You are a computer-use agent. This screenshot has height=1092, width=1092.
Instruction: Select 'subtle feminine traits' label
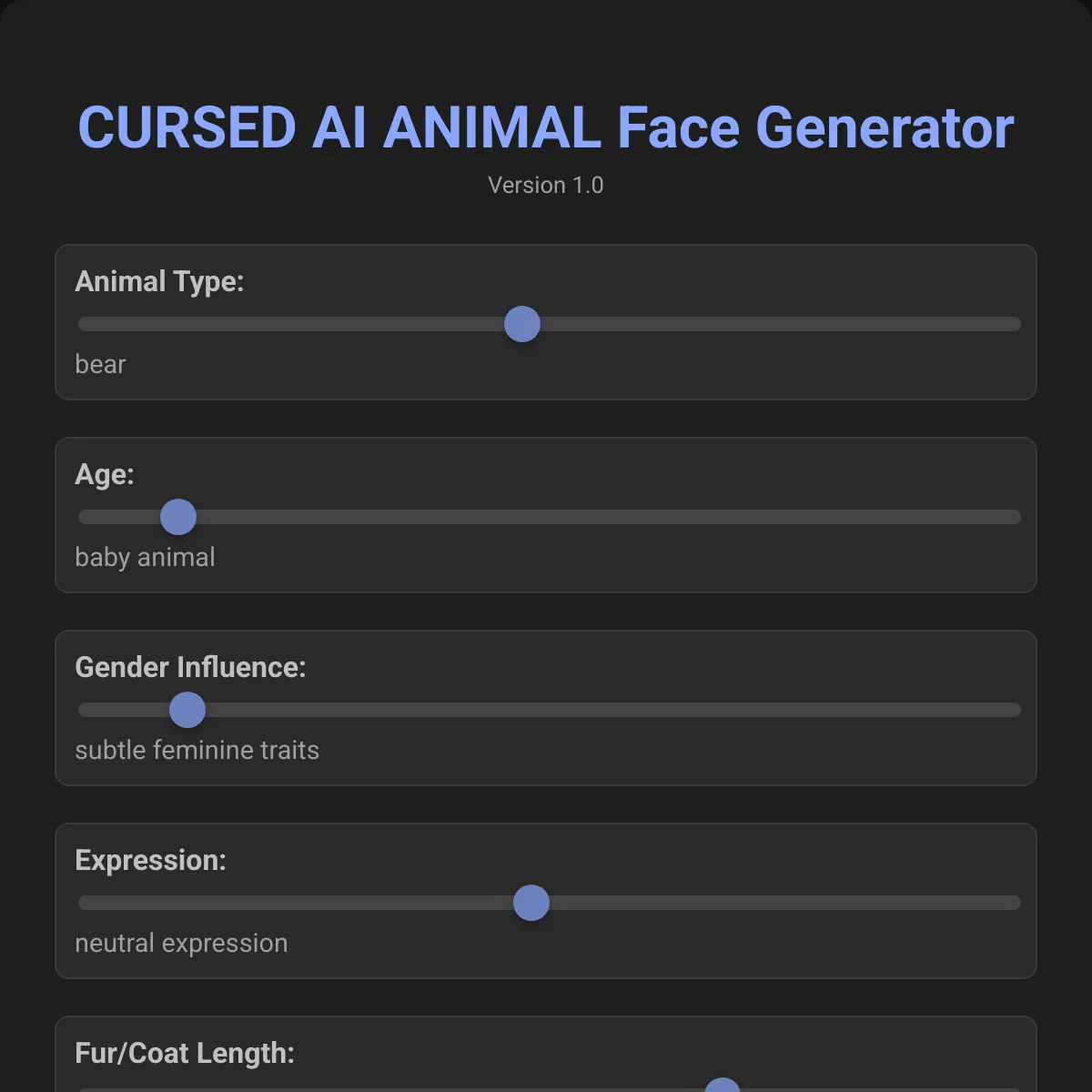197,750
